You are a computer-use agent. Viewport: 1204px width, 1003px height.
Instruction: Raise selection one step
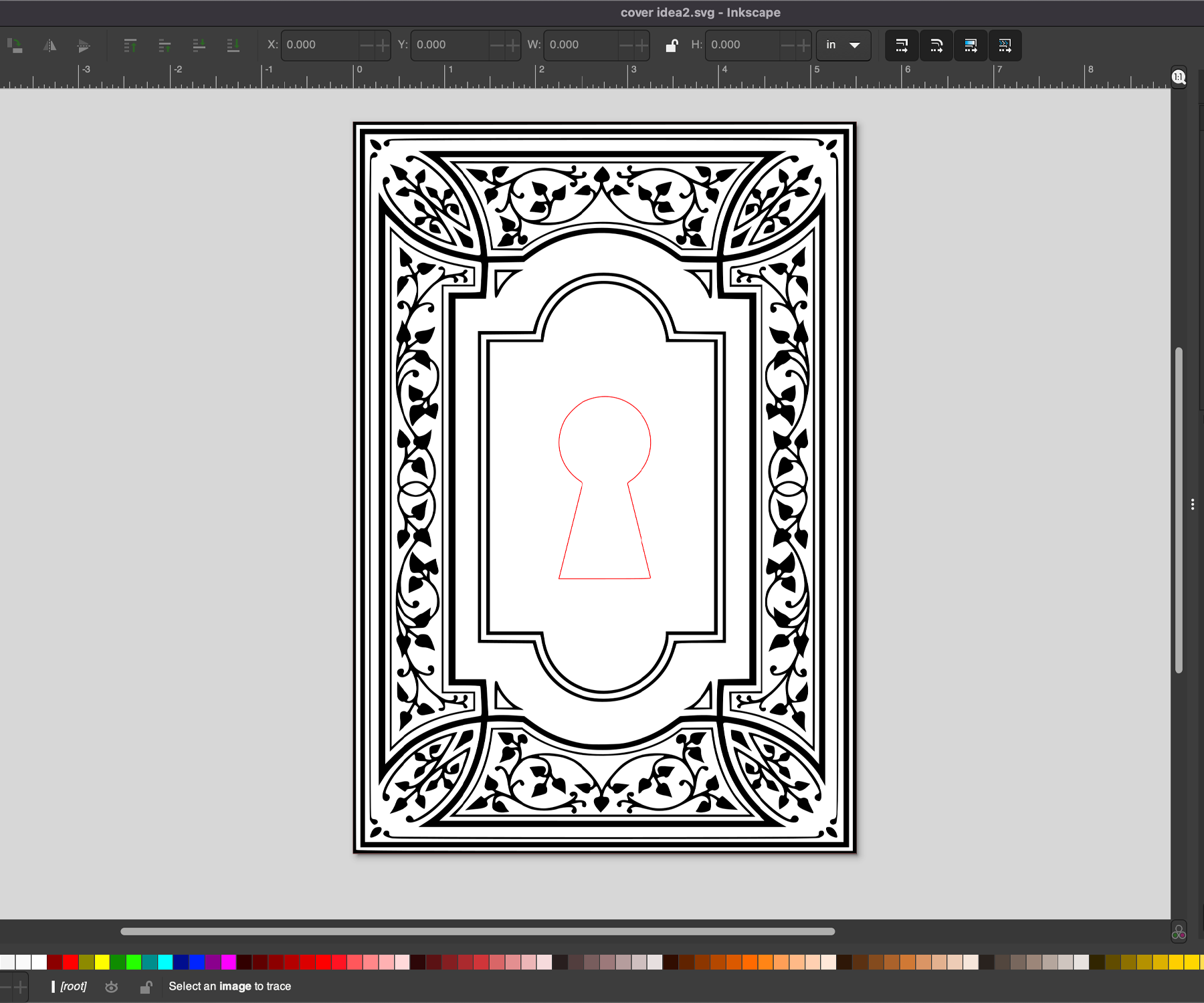tap(165, 45)
